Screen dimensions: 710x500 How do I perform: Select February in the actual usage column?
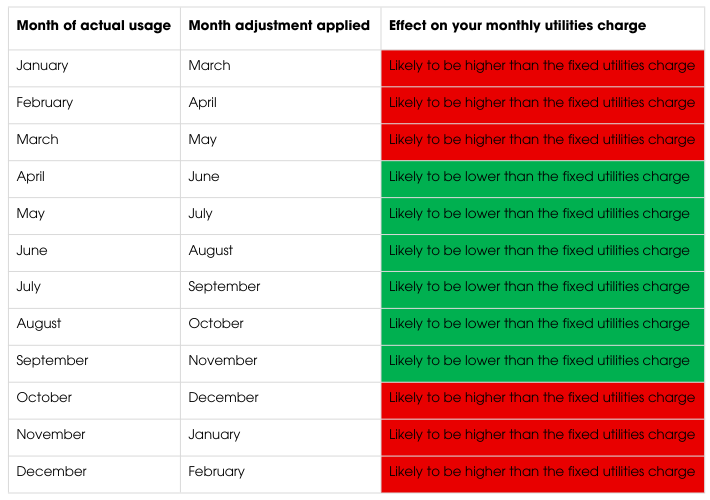point(45,103)
